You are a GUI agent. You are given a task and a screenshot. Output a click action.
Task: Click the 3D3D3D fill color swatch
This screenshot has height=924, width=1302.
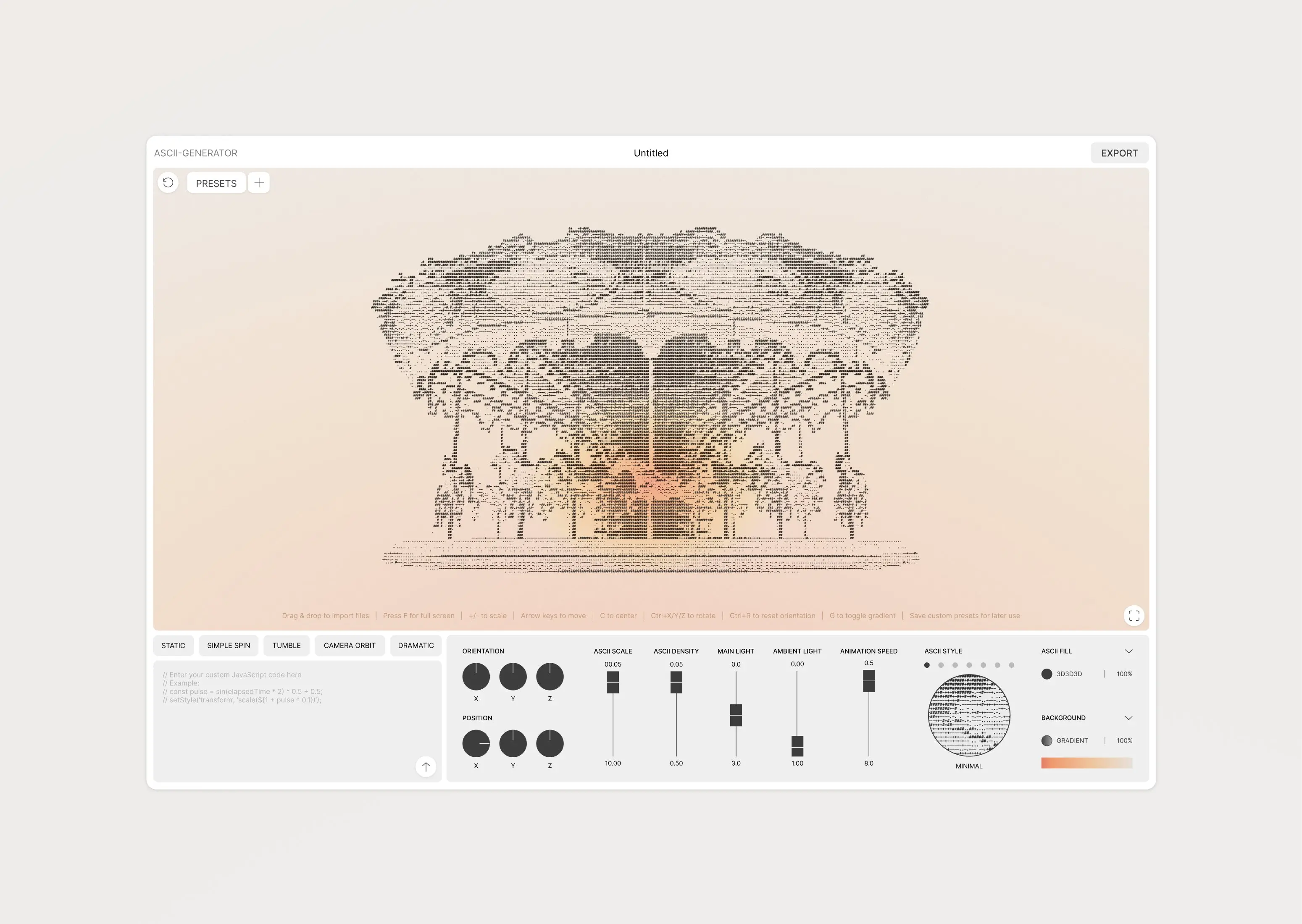click(1047, 674)
